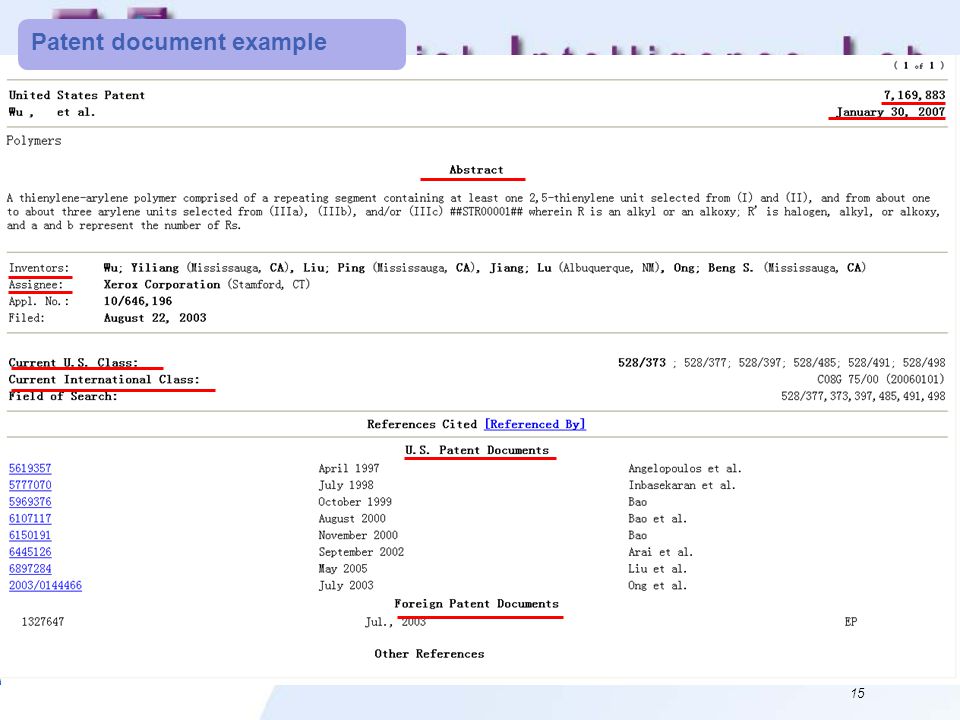Screen dimensions: 960x720
Task: Select "Bao" in the 5969376 row
Action: (x=638, y=501)
